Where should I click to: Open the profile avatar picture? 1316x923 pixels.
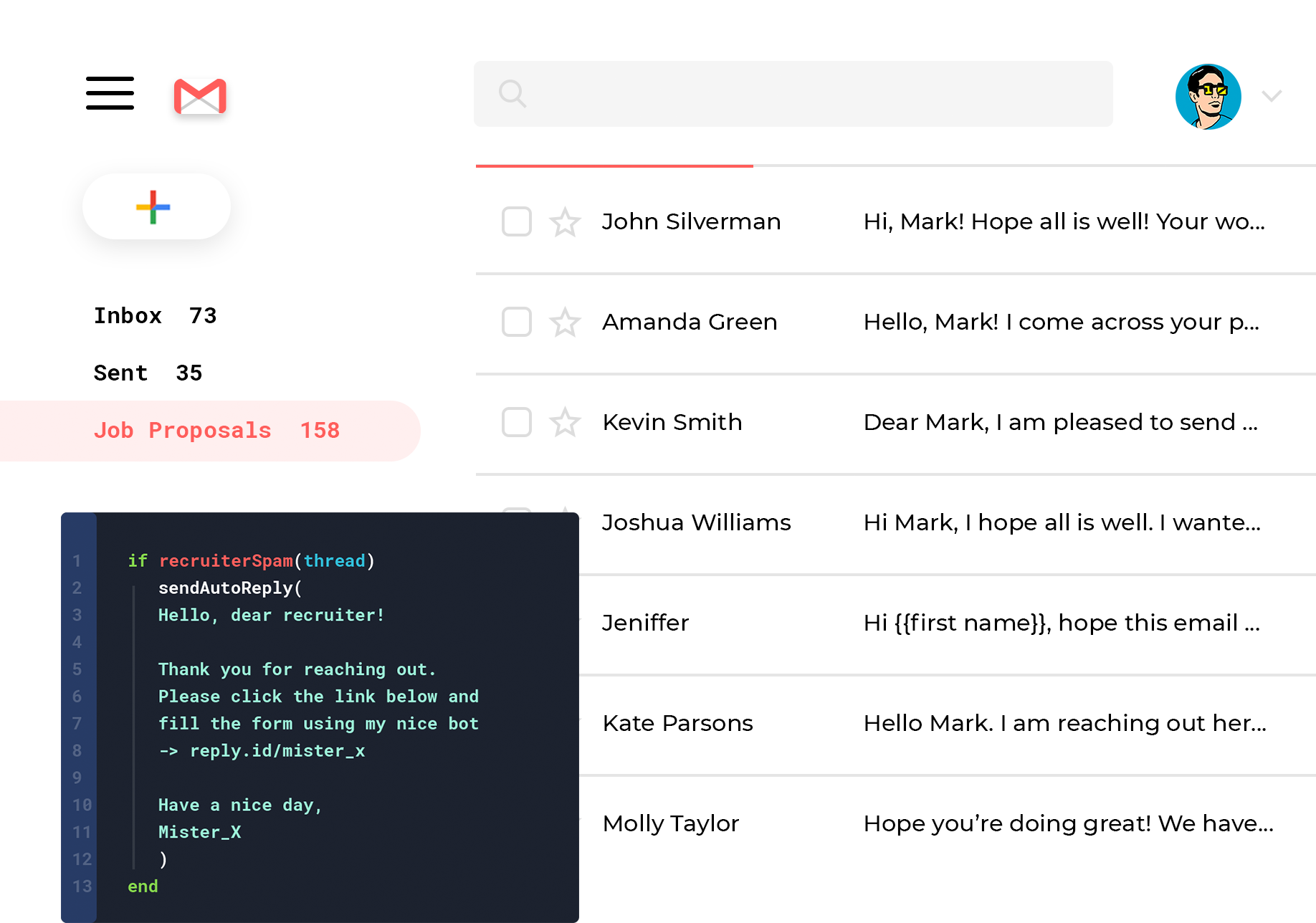tap(1208, 97)
